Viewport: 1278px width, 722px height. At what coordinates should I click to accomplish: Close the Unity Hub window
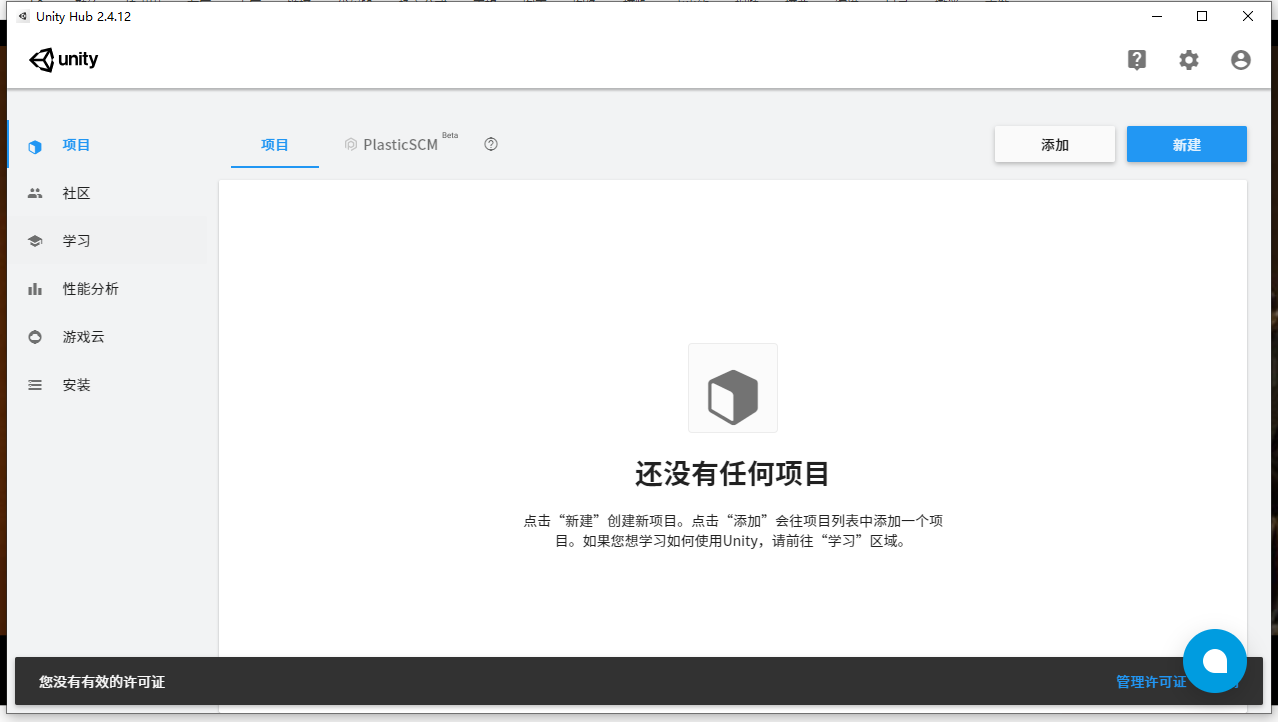click(1249, 16)
